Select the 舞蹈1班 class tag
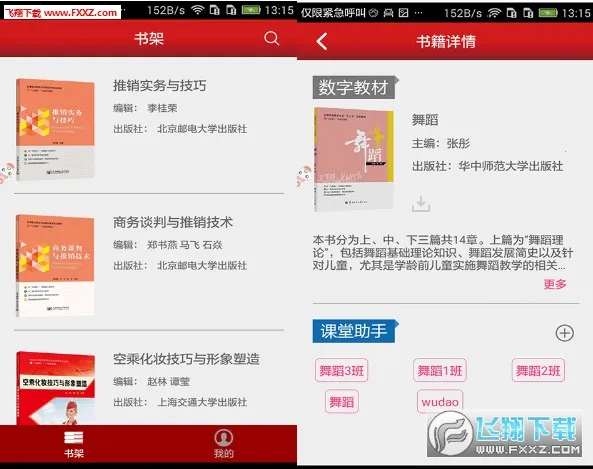593x469 pixels. (x=439, y=370)
